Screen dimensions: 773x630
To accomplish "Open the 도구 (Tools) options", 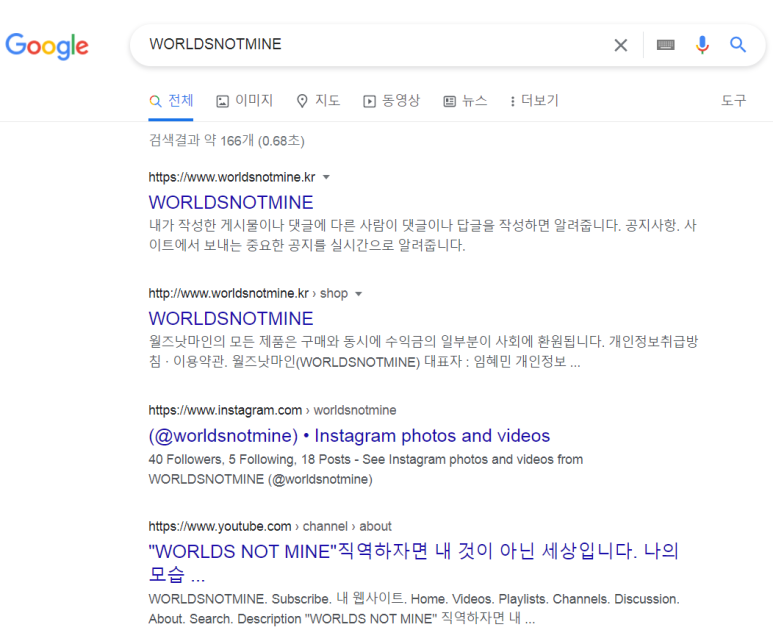I will 733,101.
